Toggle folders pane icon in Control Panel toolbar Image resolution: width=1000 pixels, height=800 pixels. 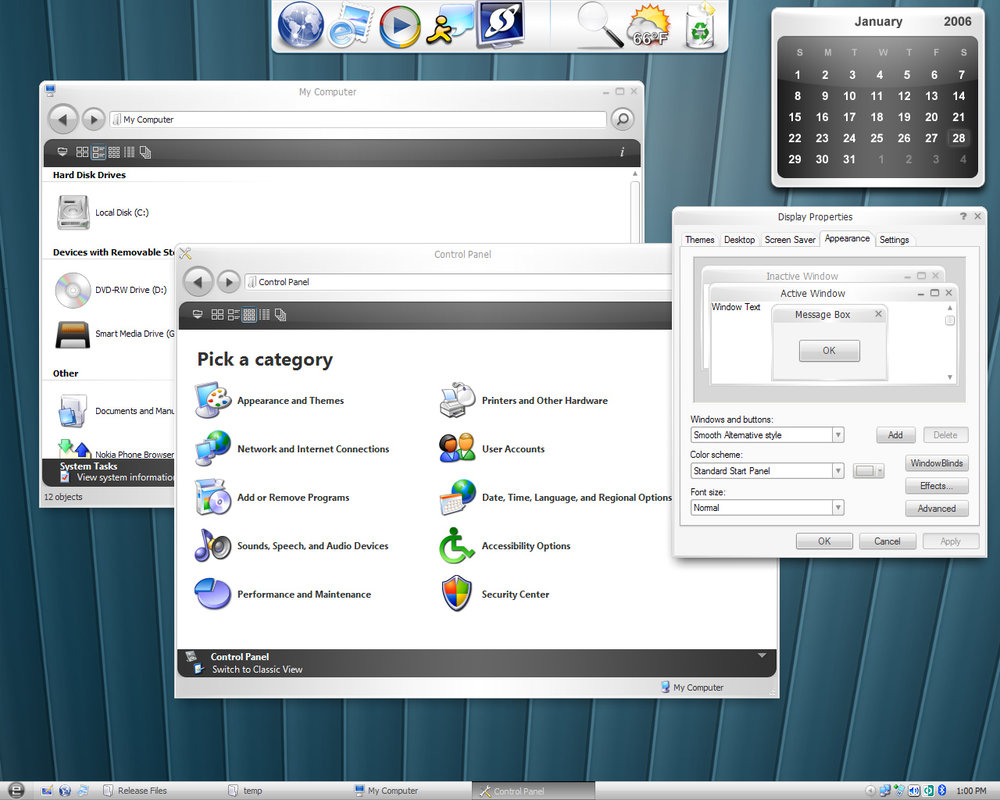pos(280,315)
